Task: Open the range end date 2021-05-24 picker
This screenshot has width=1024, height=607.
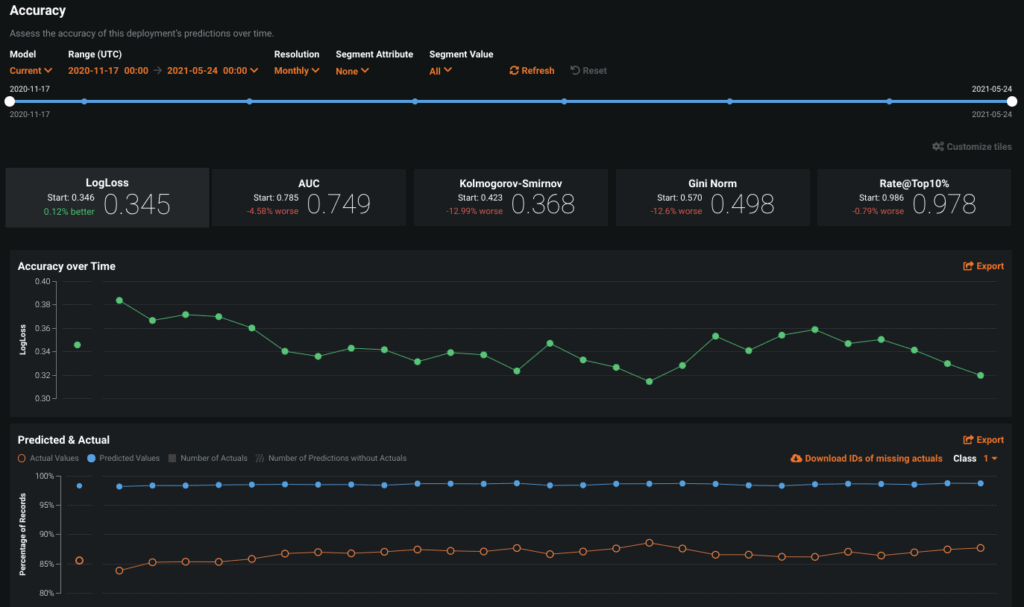Action: [x=212, y=71]
